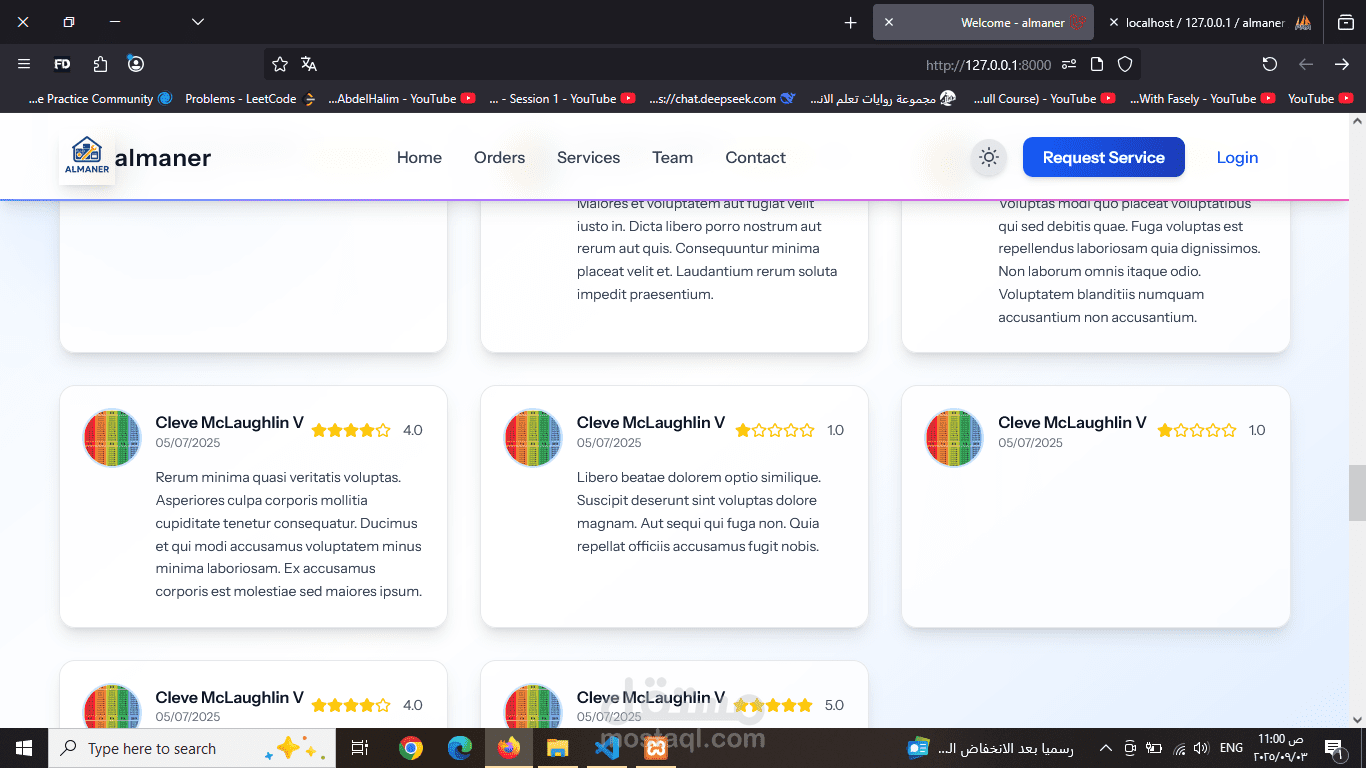Click avatar in the Rerum minima review
This screenshot has height=768, width=1366.
(x=112, y=437)
